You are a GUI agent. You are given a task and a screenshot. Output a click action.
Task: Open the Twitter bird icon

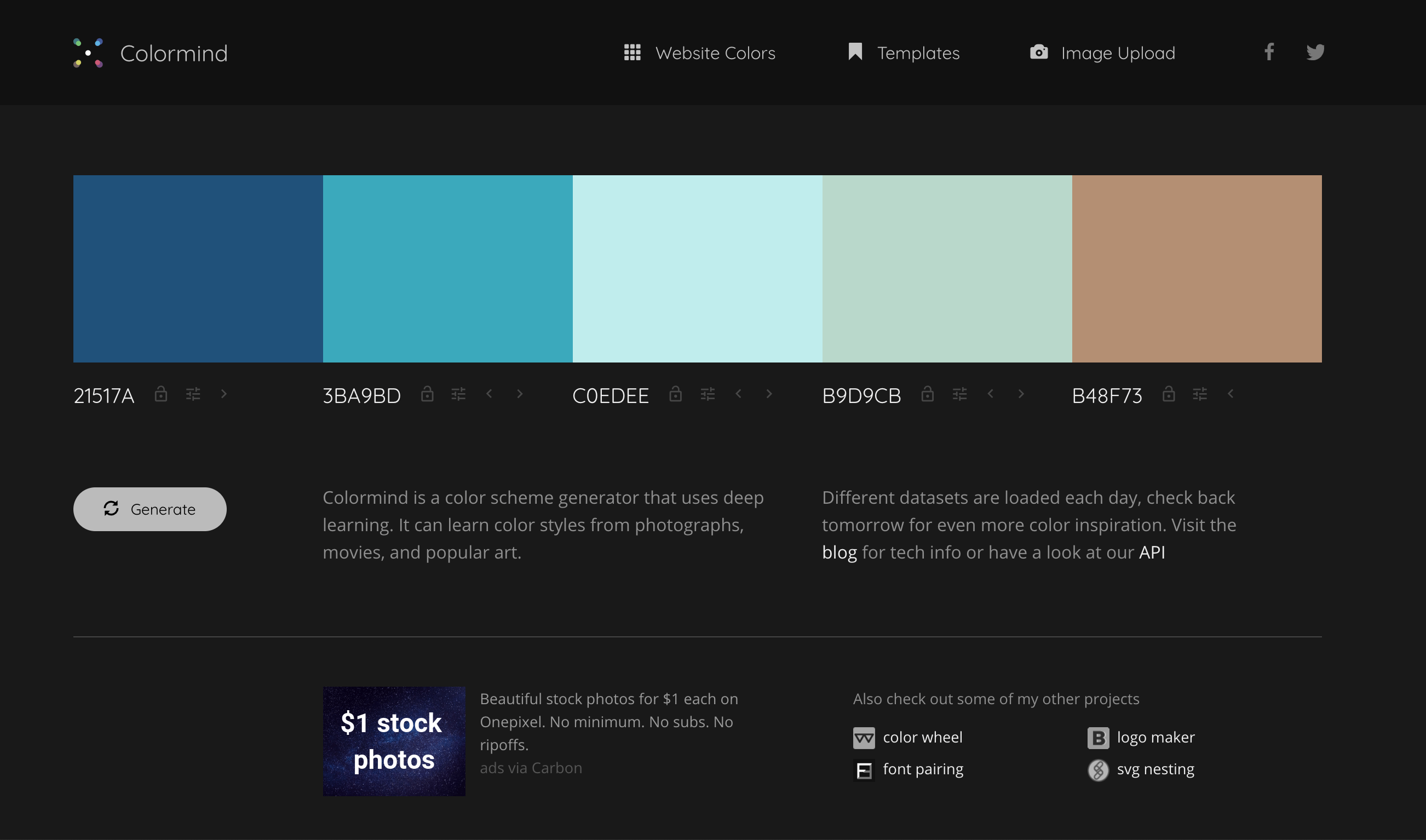click(1315, 52)
